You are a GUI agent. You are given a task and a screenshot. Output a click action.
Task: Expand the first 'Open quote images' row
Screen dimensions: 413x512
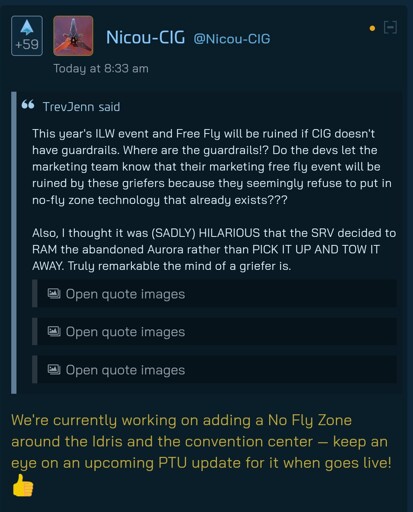pyautogui.click(x=214, y=294)
